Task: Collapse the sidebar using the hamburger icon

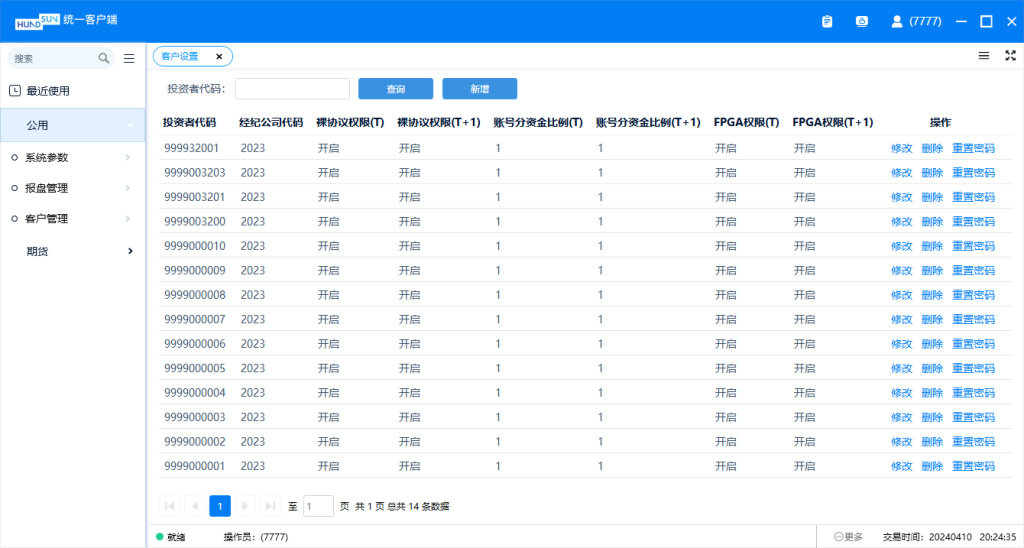Action: pyautogui.click(x=129, y=59)
